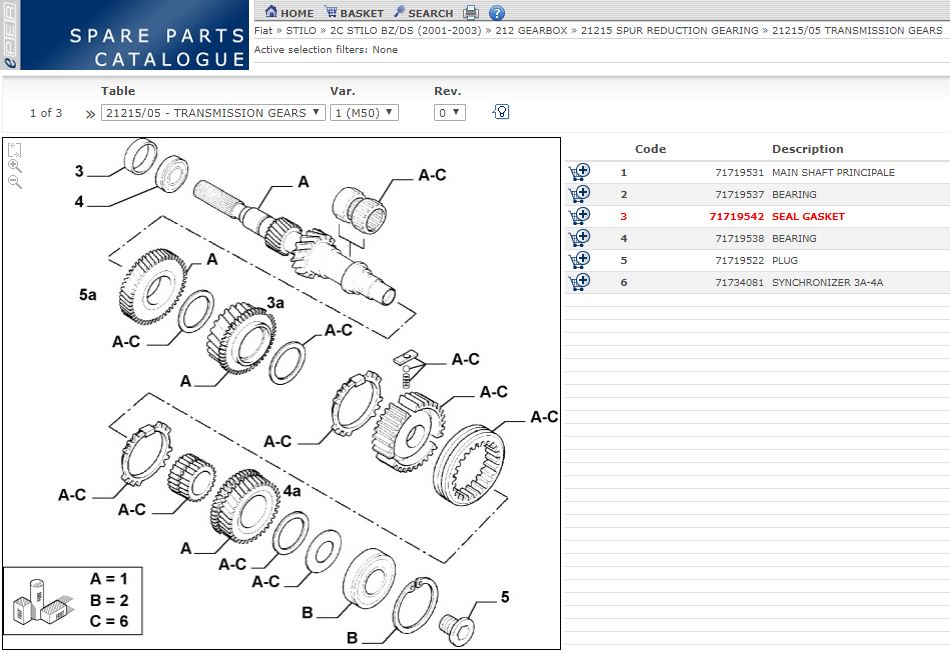The image size is (950, 654).
Task: Click the fit-to-frame diagram icon
Action: click(15, 149)
